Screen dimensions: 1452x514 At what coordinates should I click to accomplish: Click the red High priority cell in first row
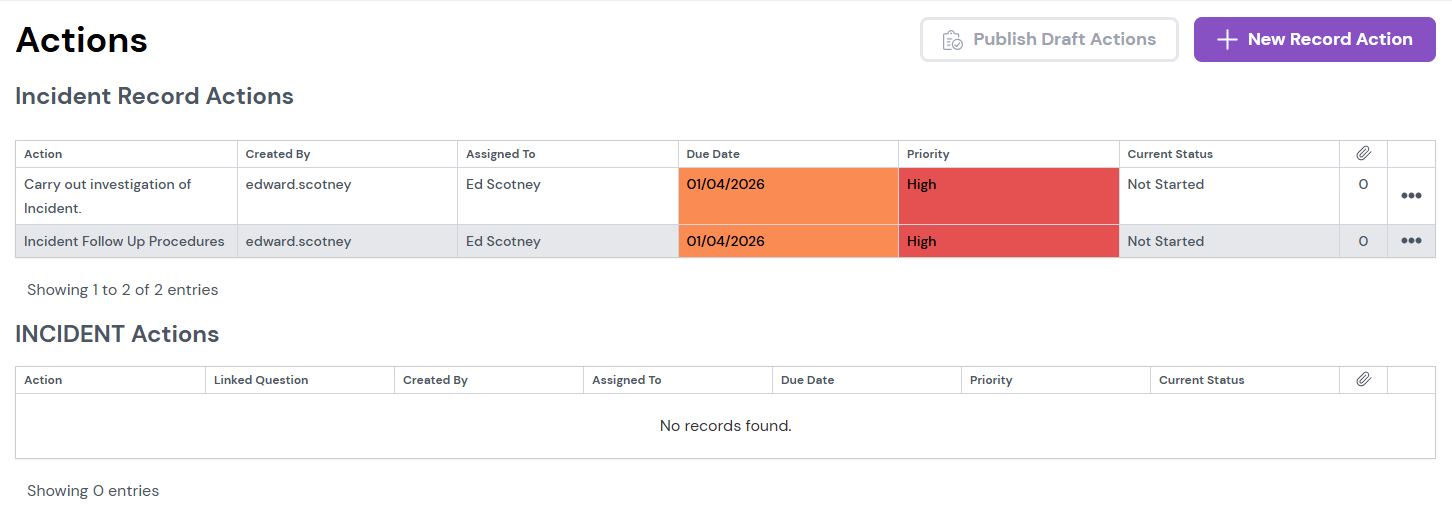tap(1008, 196)
